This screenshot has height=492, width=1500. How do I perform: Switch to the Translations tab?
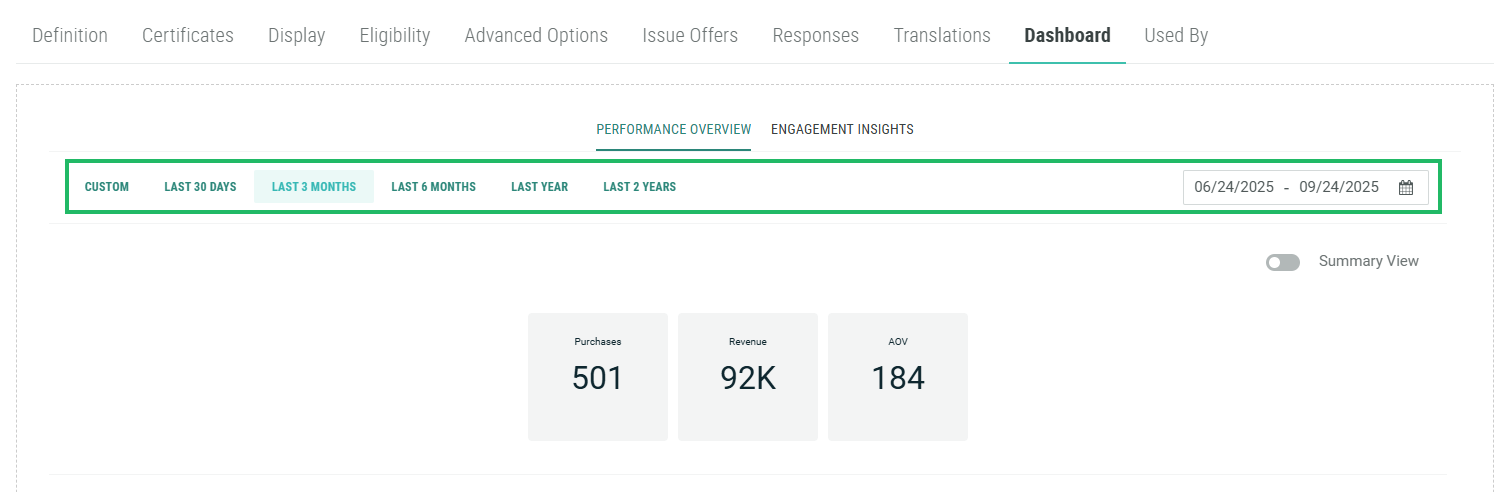click(x=942, y=36)
